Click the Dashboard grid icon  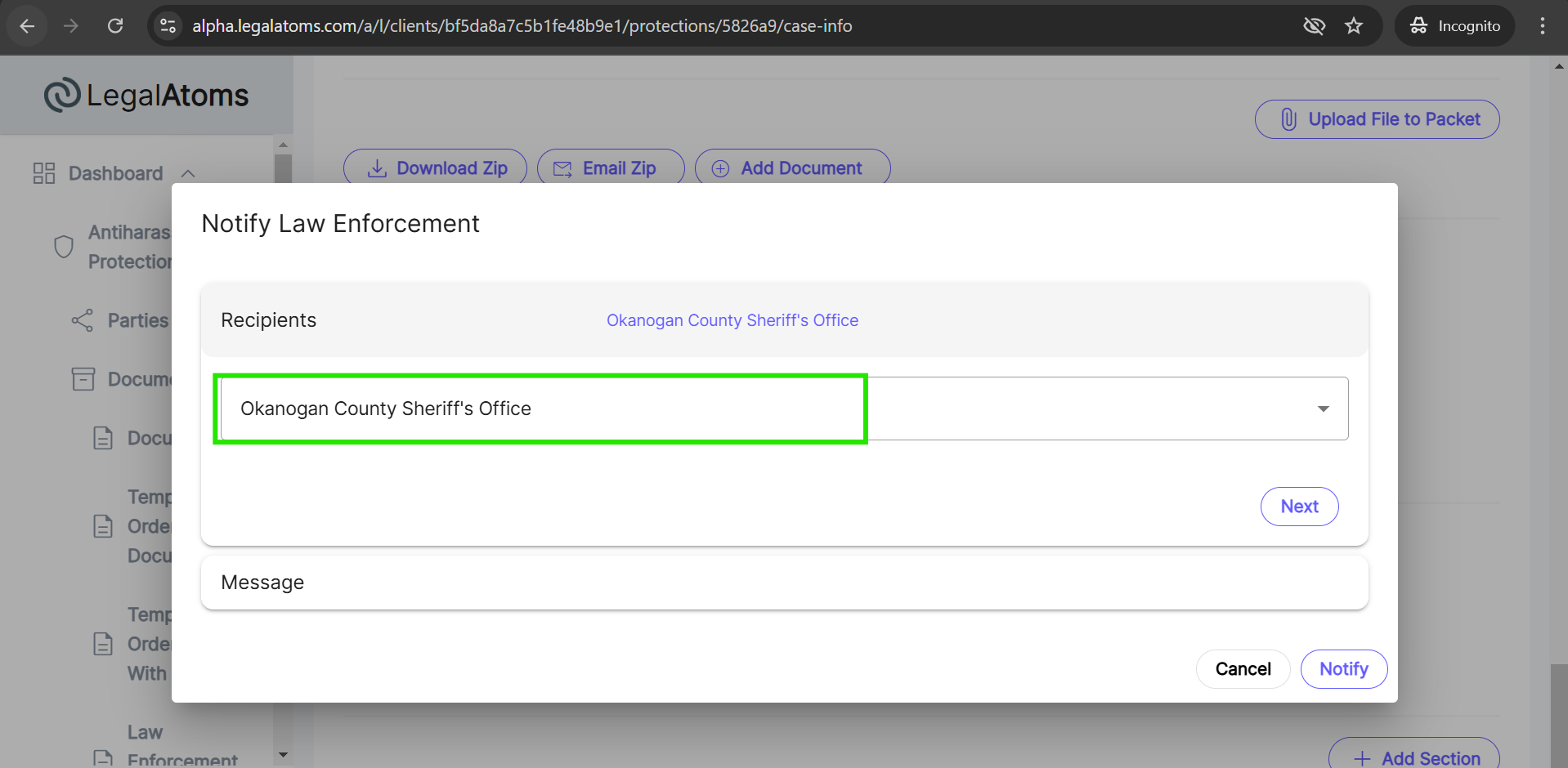pos(44,173)
